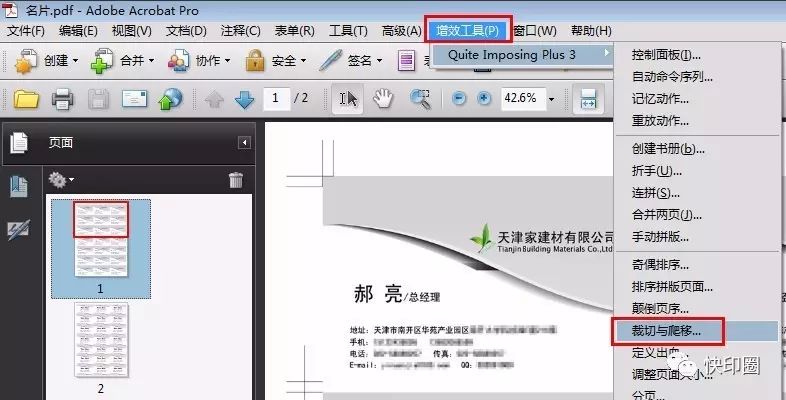The image size is (786, 400).
Task: Activate the text select tool
Action: coord(348,98)
